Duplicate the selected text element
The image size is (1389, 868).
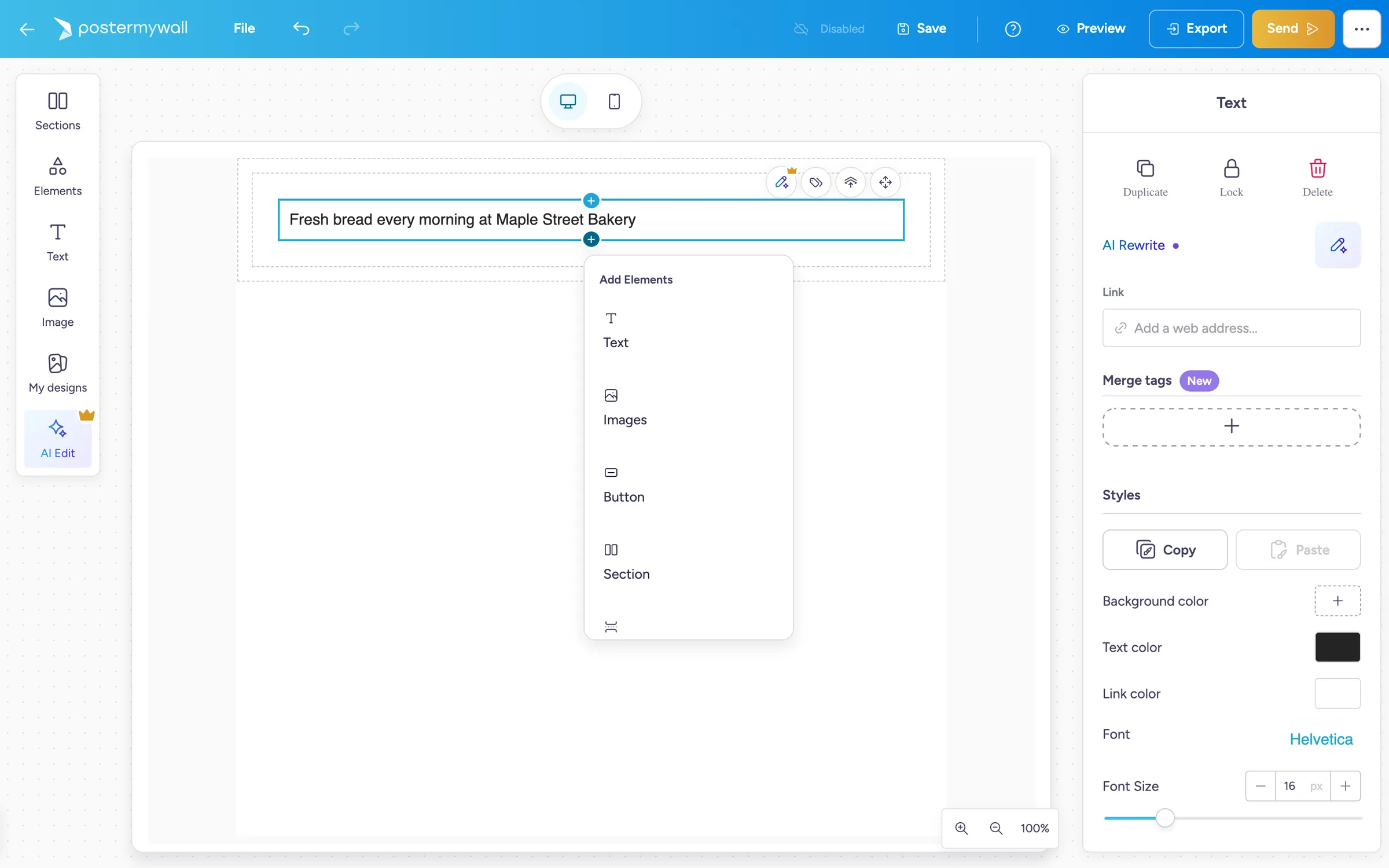click(1145, 178)
